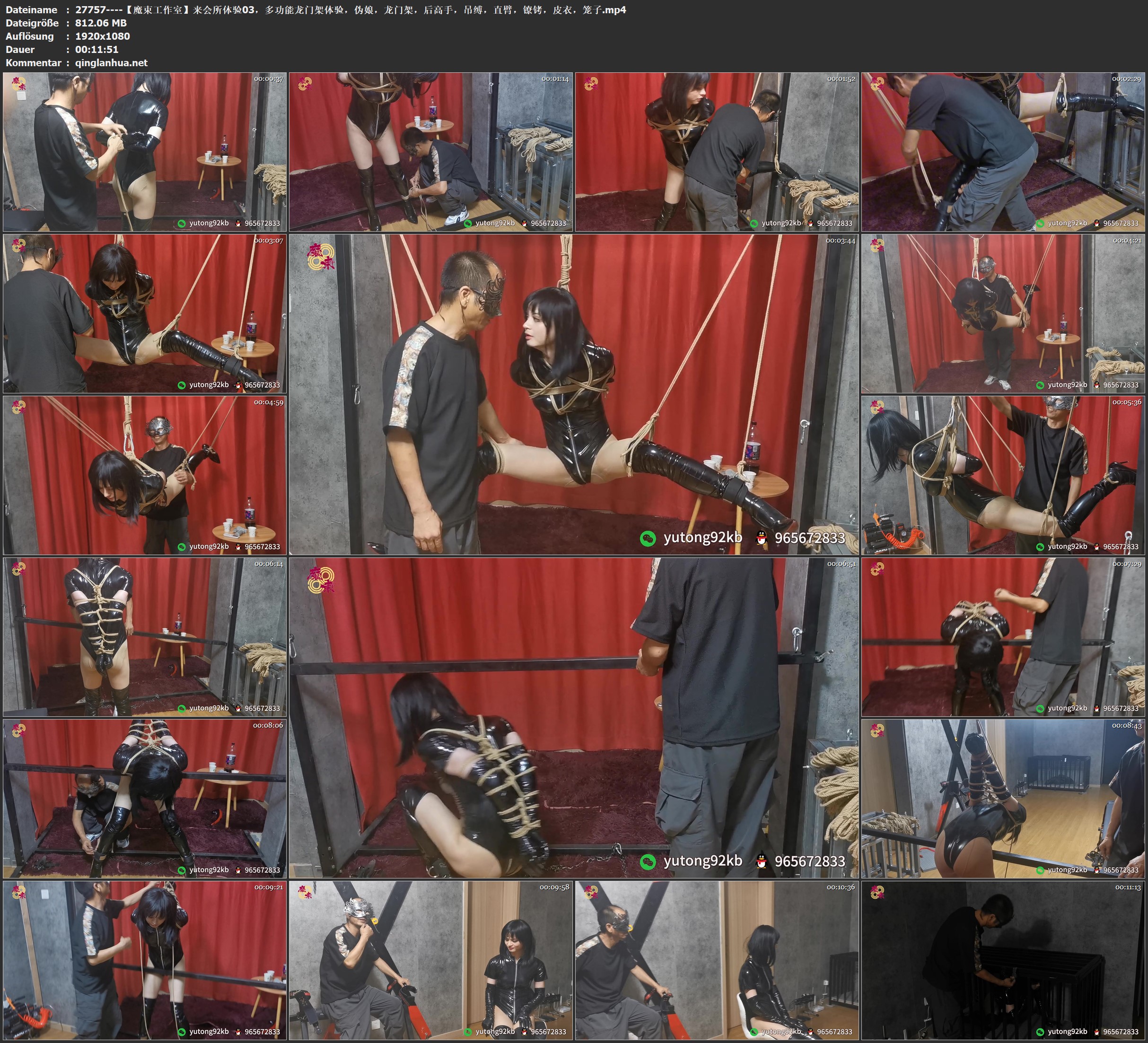Click the QQ penguin icon in the 00:06:51 thumbnail
The width and height of the screenshot is (1148, 1043).
[762, 861]
